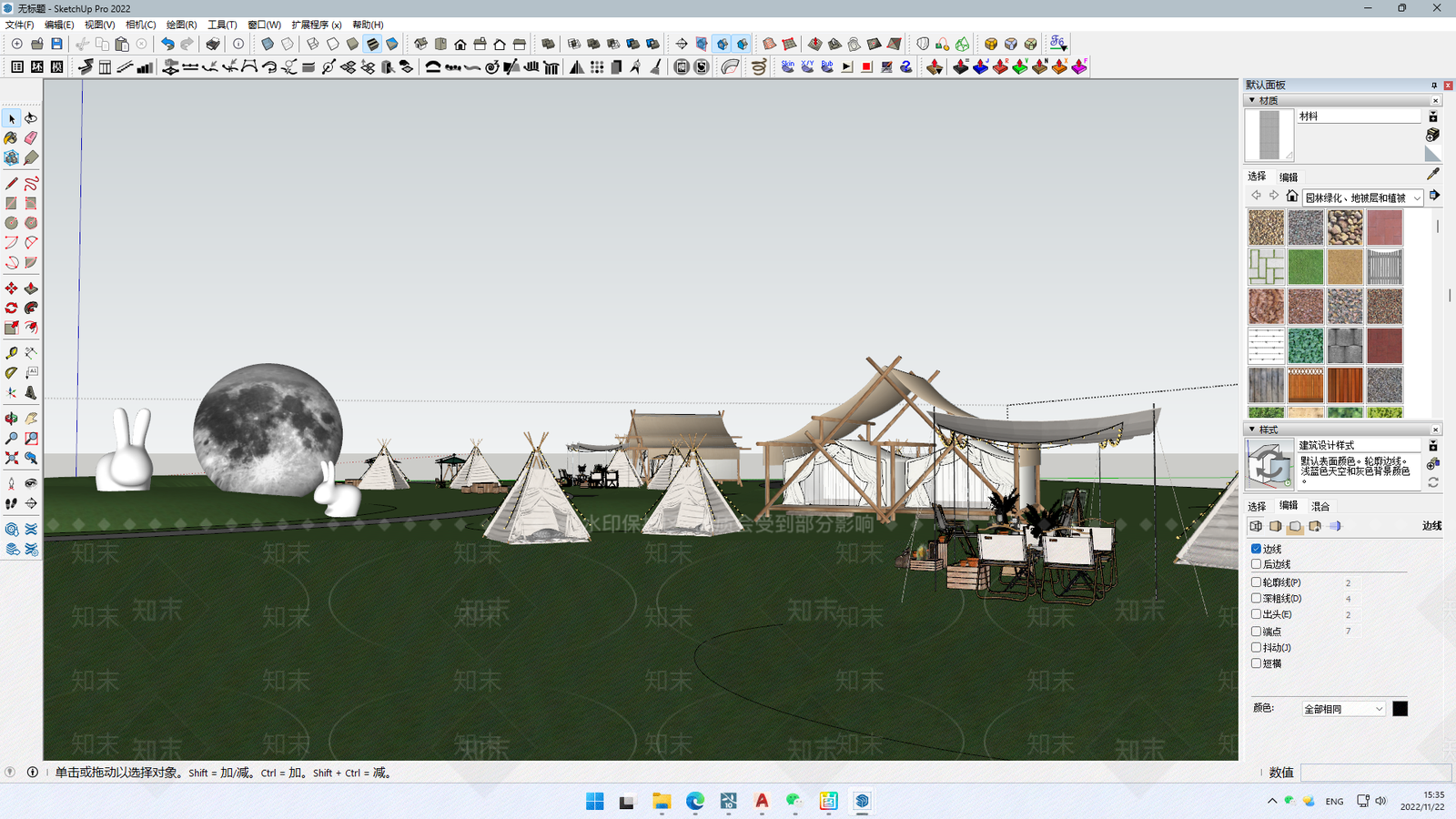
Task: Enable the 后边线 checkbox
Action: 1256,564
